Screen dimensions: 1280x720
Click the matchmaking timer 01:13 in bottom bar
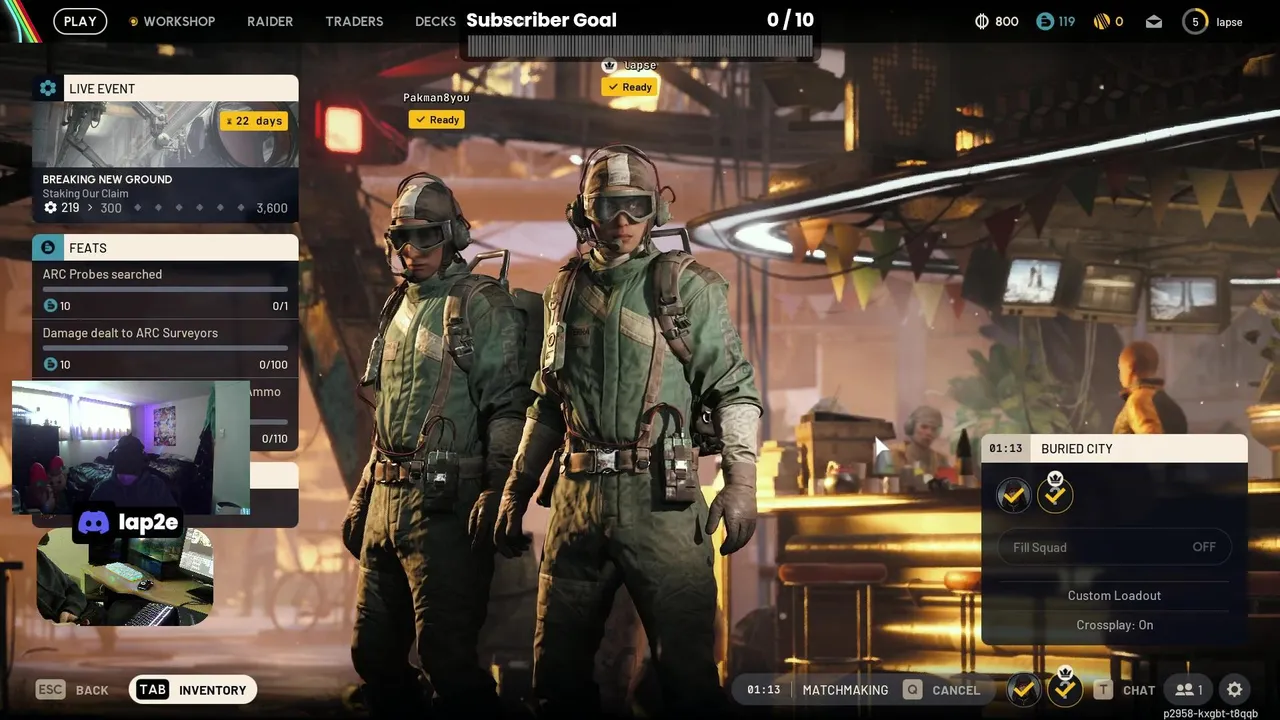(x=763, y=690)
